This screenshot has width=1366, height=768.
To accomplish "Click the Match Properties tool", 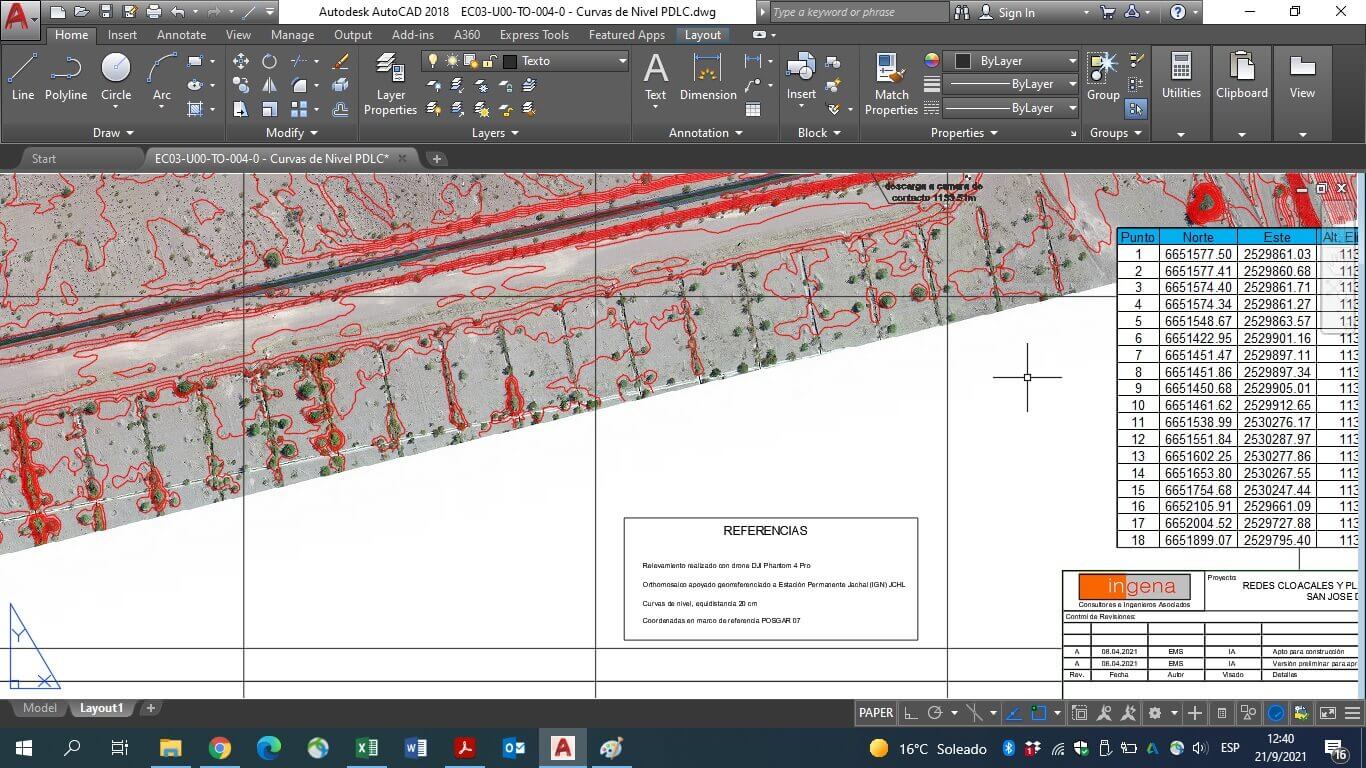I will pos(890,84).
